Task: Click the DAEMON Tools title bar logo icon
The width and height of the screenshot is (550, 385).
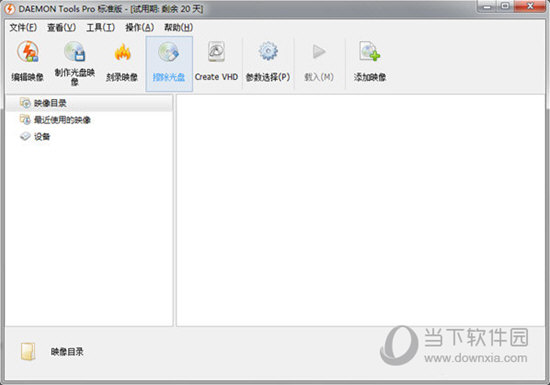Action: (9, 9)
